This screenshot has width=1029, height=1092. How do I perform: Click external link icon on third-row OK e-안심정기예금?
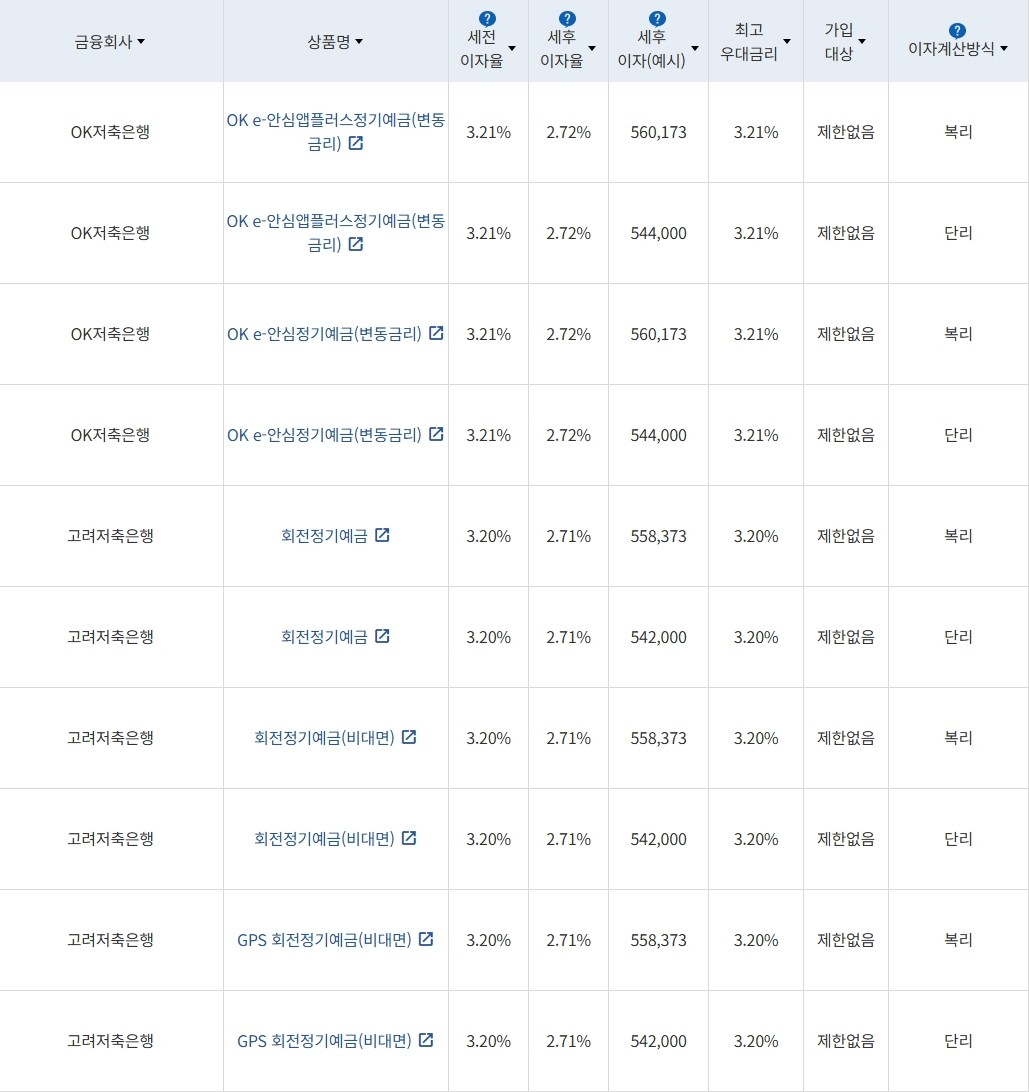[435, 334]
